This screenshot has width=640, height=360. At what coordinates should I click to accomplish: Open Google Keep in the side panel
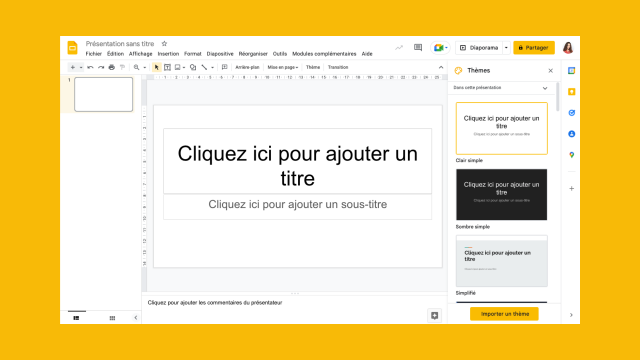click(x=571, y=92)
